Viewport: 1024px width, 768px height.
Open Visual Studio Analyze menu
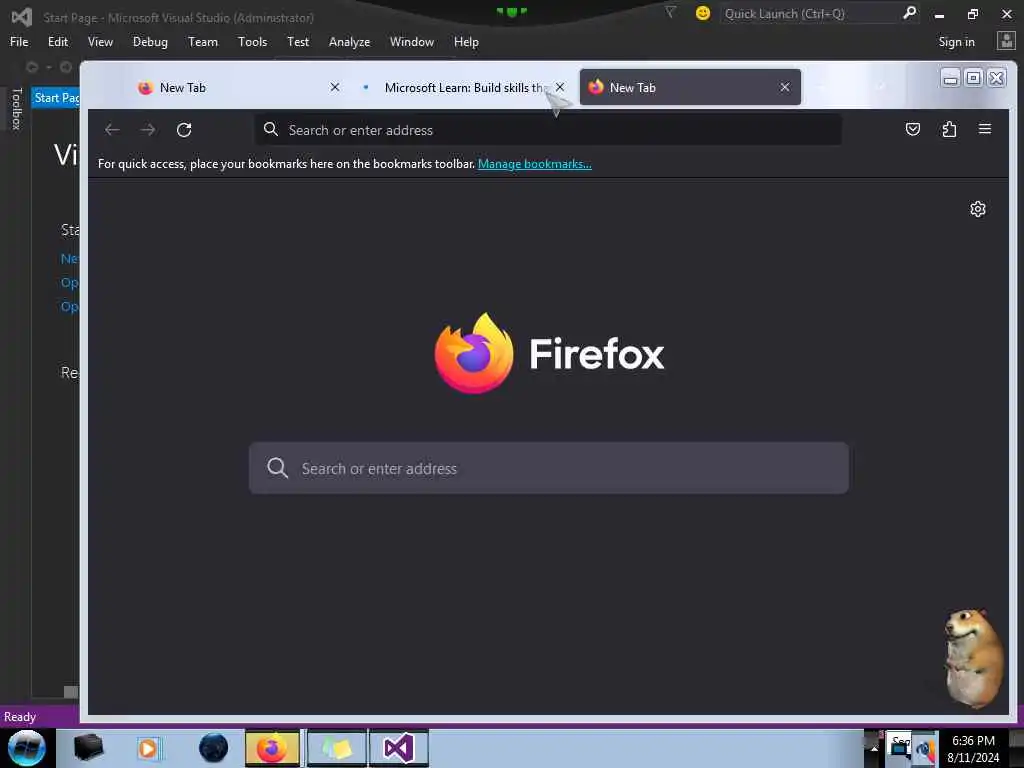pyautogui.click(x=349, y=42)
